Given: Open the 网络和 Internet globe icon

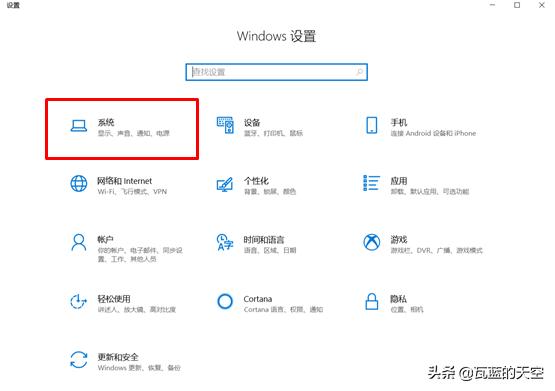Looking at the screenshot, I should pyautogui.click(x=79, y=184).
